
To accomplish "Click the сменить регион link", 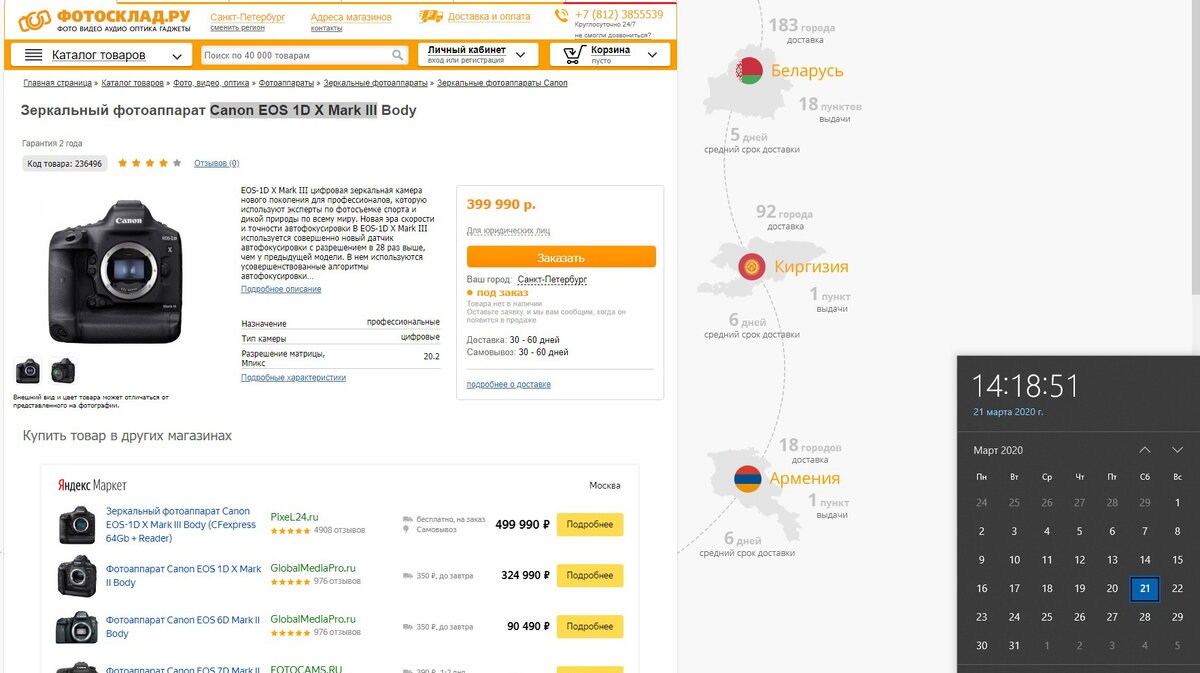I will (x=237, y=28).
